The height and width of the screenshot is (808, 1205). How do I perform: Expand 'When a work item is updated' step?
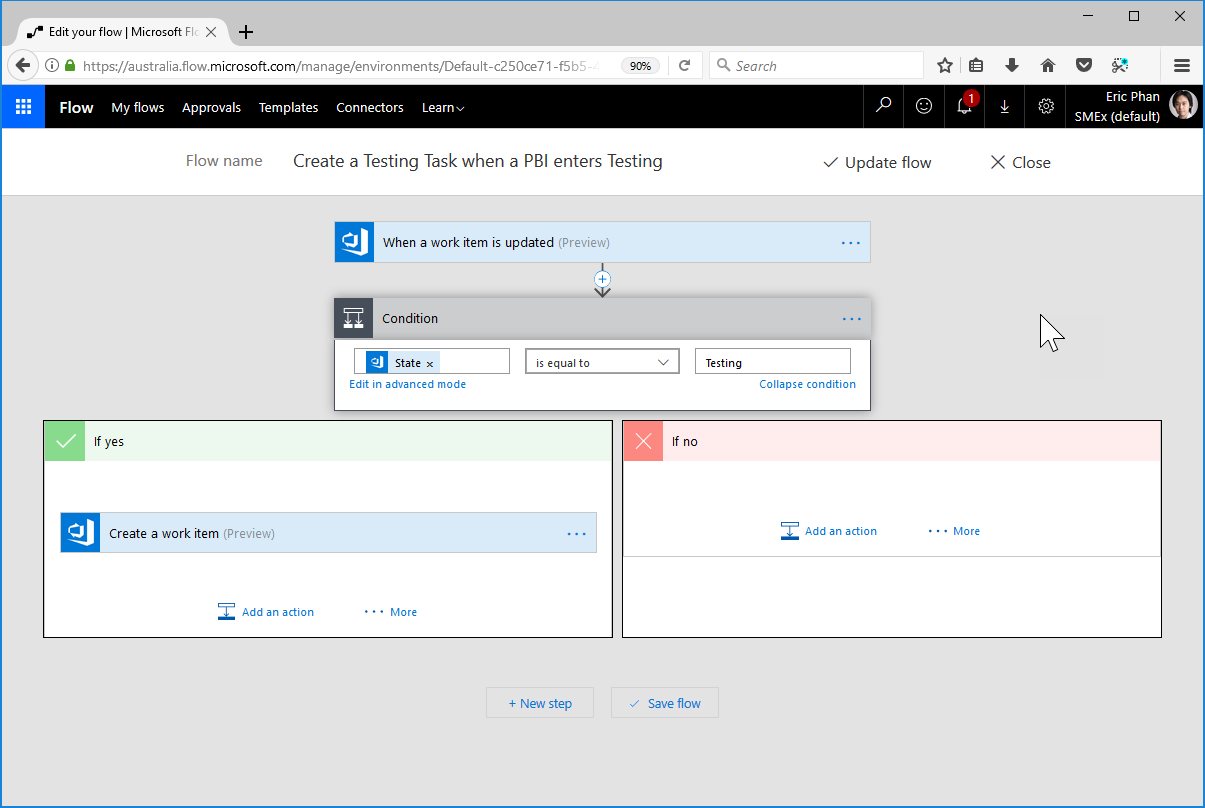[602, 242]
